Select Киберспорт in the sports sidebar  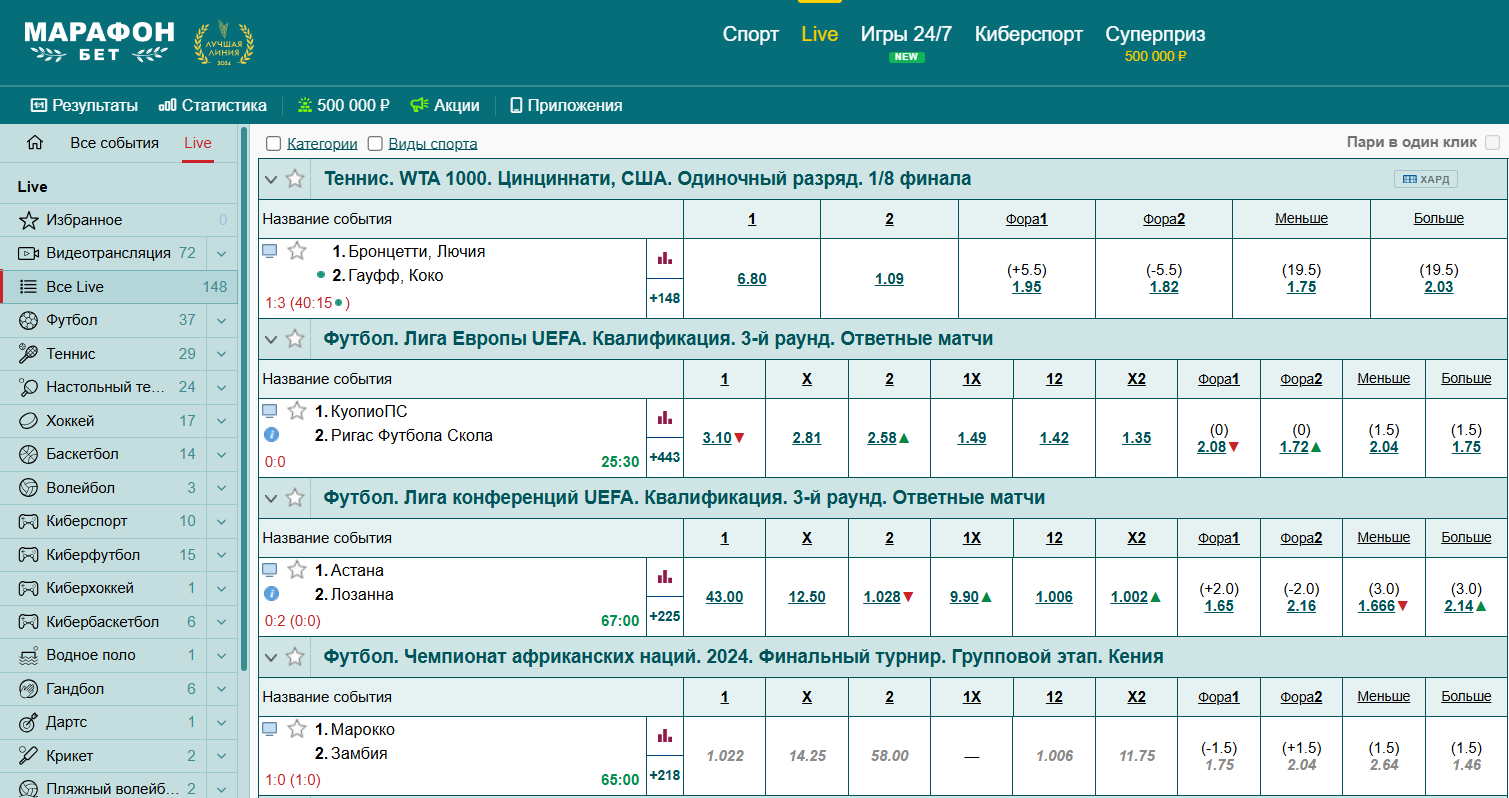103,521
